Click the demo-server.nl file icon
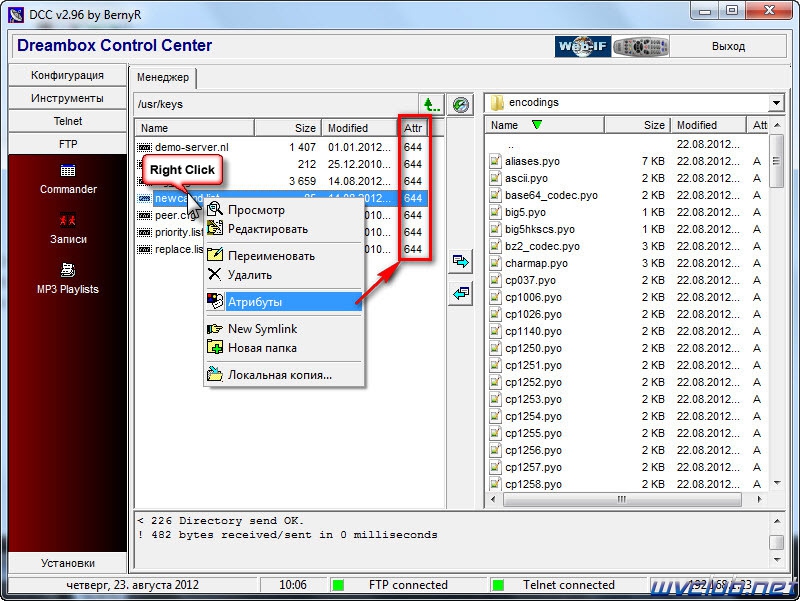800x601 pixels. [x=145, y=147]
